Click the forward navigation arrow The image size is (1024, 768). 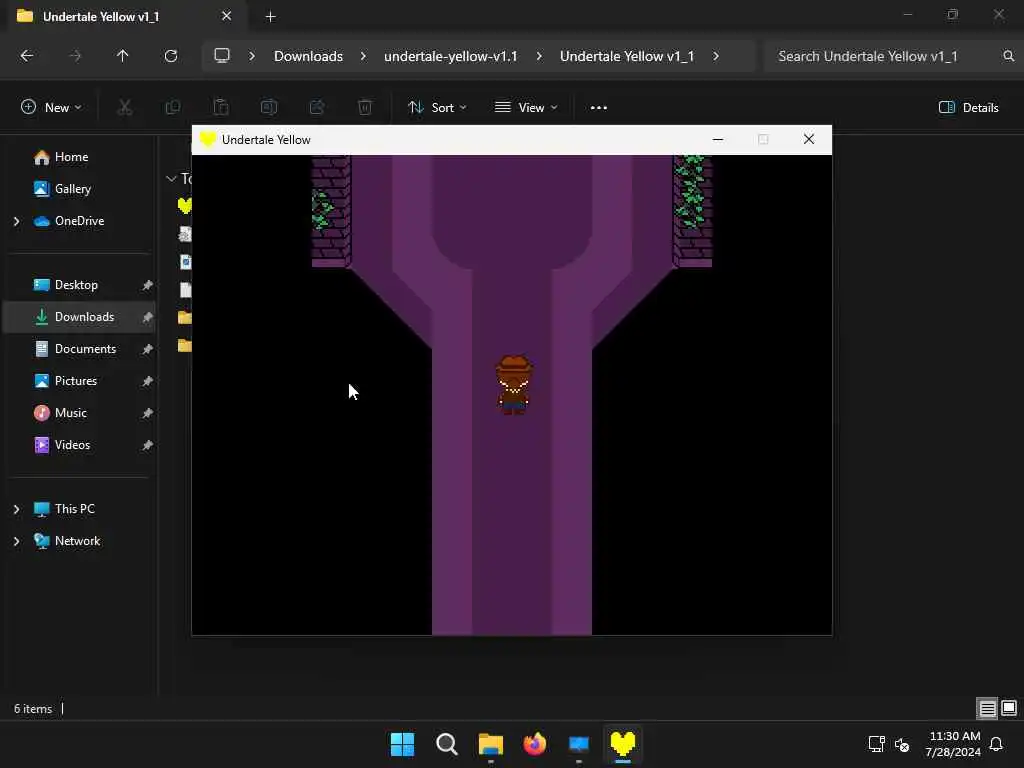(x=75, y=56)
